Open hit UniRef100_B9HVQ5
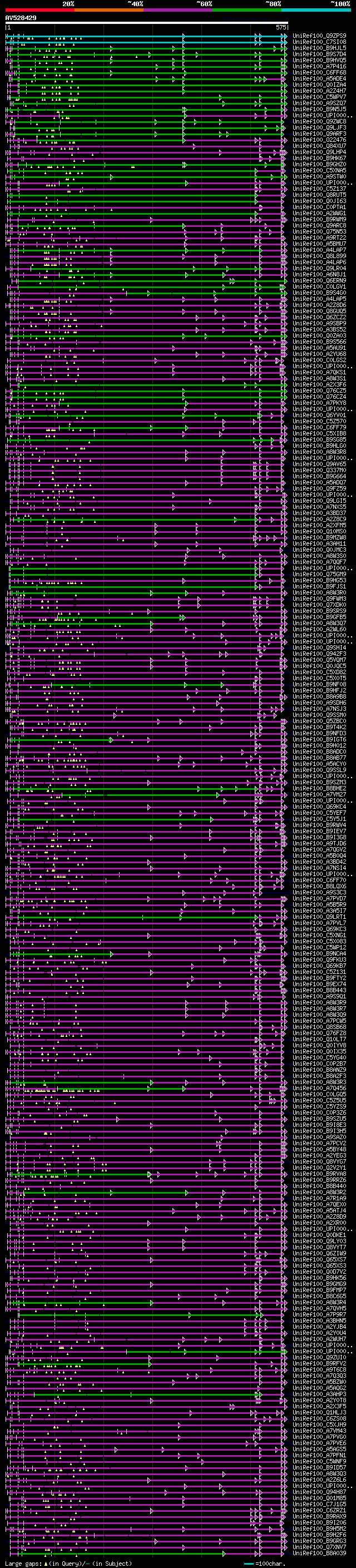This screenshot has height=1568, width=356. tap(319, 60)
